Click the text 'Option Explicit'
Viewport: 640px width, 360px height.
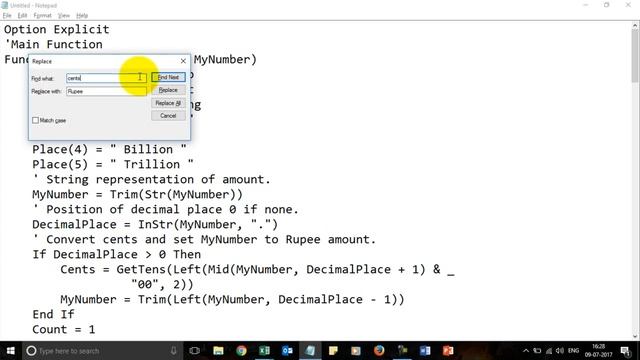coord(57,29)
